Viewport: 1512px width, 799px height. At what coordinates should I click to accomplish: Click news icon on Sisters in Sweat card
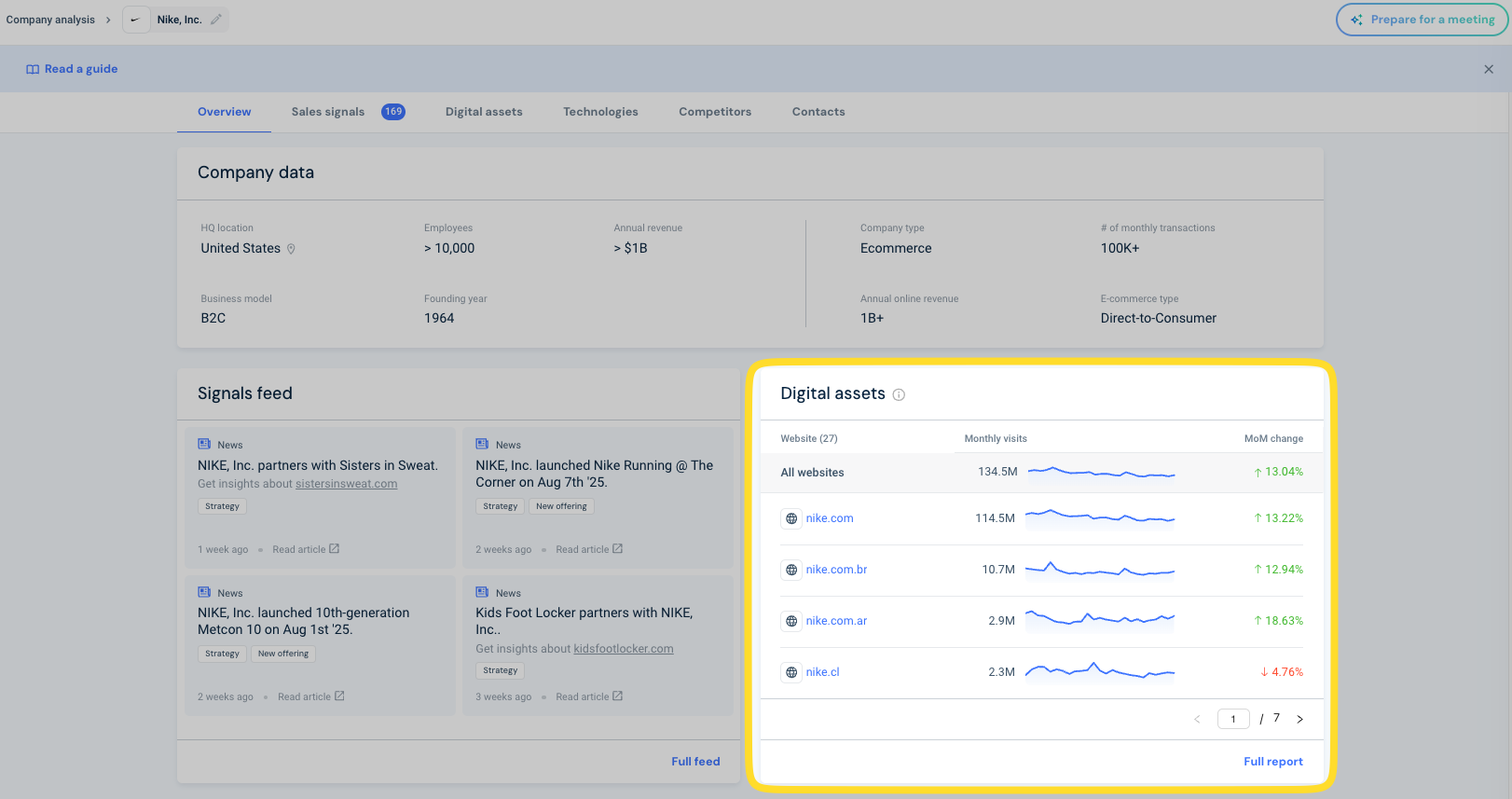204,445
